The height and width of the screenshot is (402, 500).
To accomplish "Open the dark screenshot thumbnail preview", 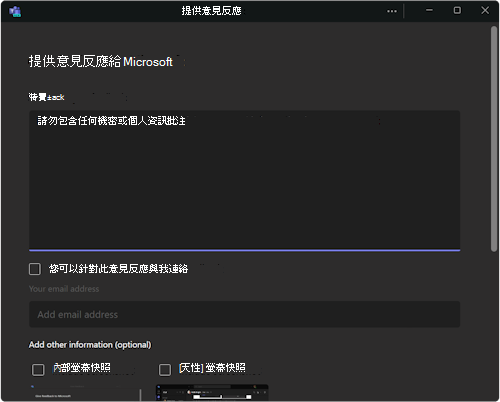I will click(212, 392).
